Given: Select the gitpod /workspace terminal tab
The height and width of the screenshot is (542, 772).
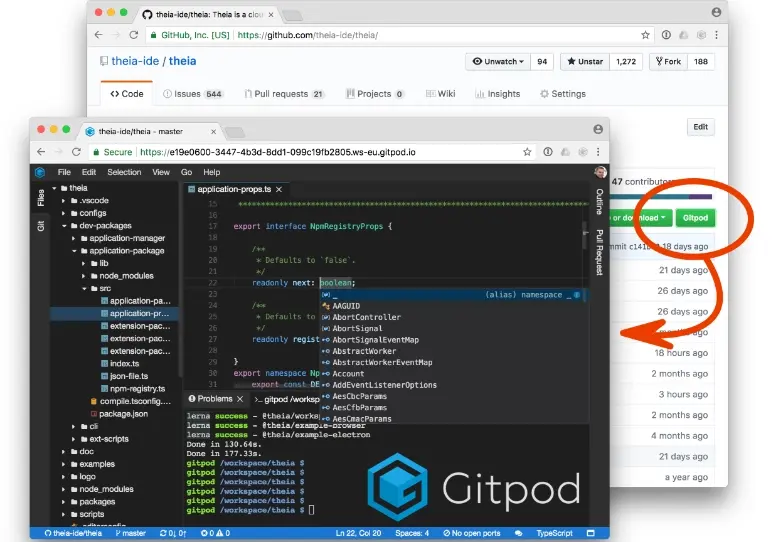Looking at the screenshot, I should [x=287, y=399].
